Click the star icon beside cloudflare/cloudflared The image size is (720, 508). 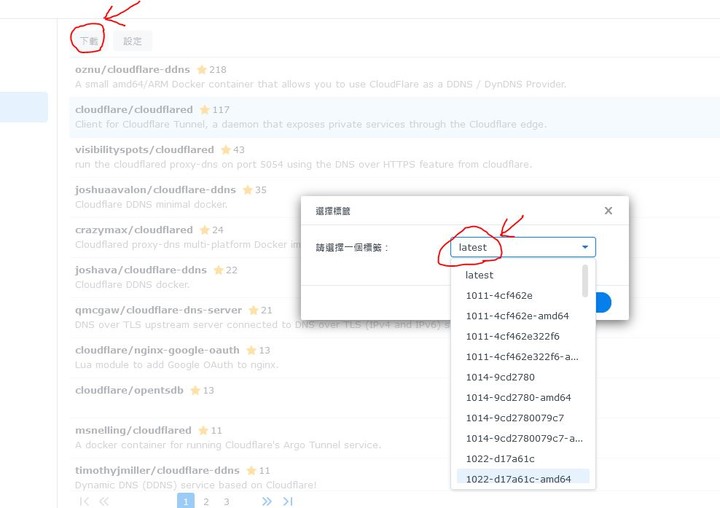205,109
